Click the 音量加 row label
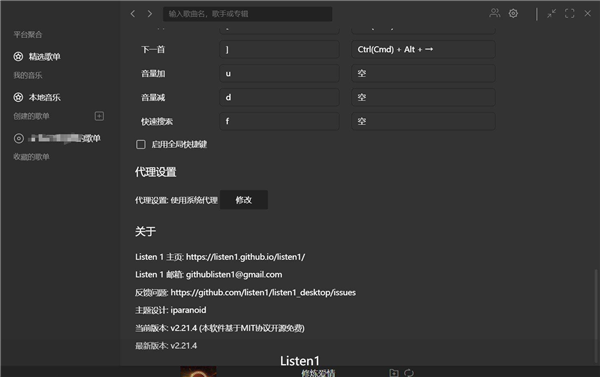600x377 pixels. coord(153,73)
